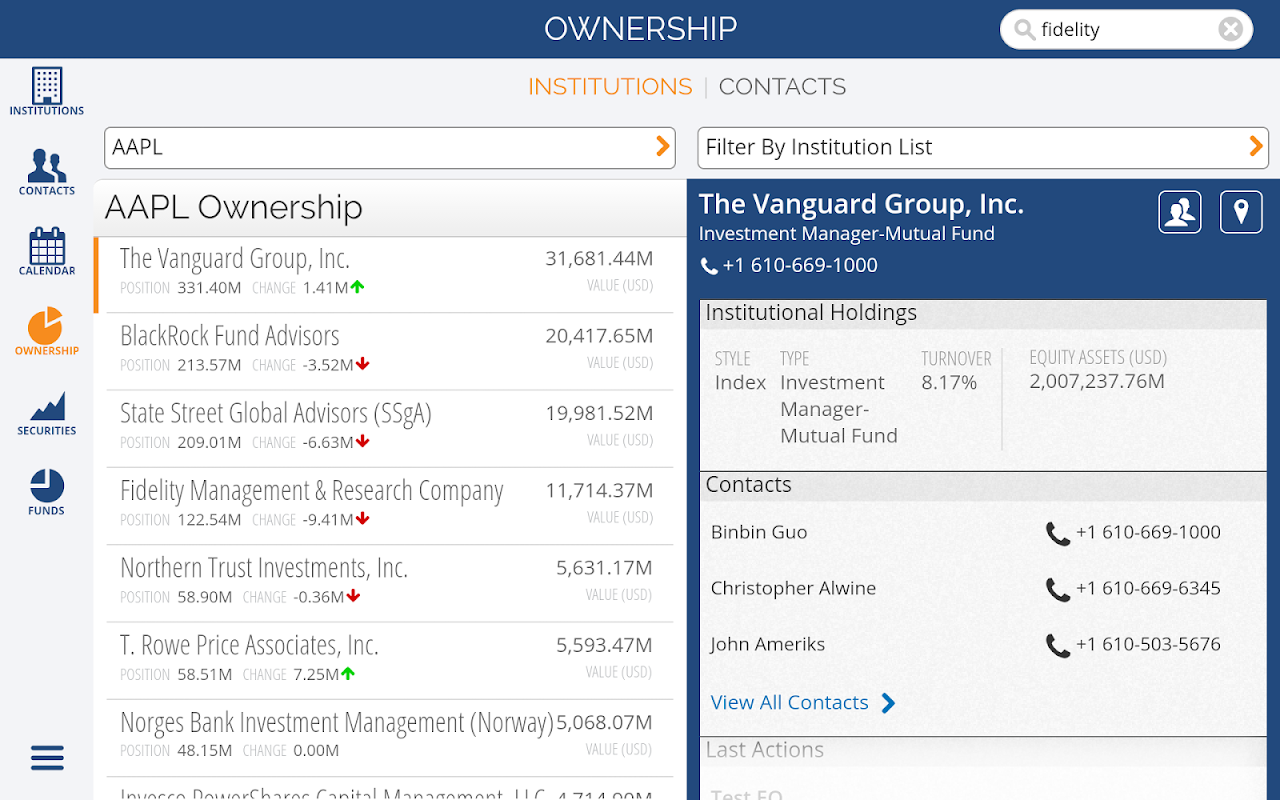Screen dimensions: 1280x800
Task: Click BlackRock red down change arrow
Action: pyautogui.click(x=363, y=364)
